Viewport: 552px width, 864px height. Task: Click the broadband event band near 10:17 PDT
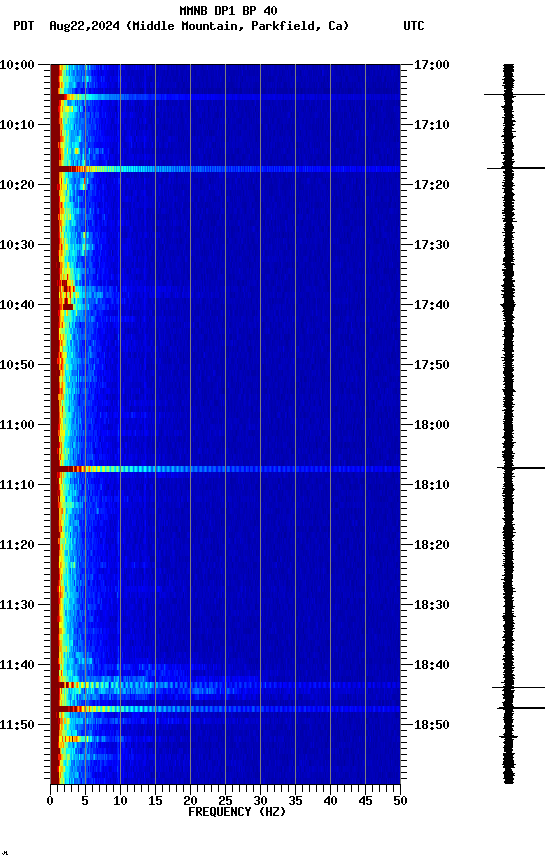(x=225, y=169)
